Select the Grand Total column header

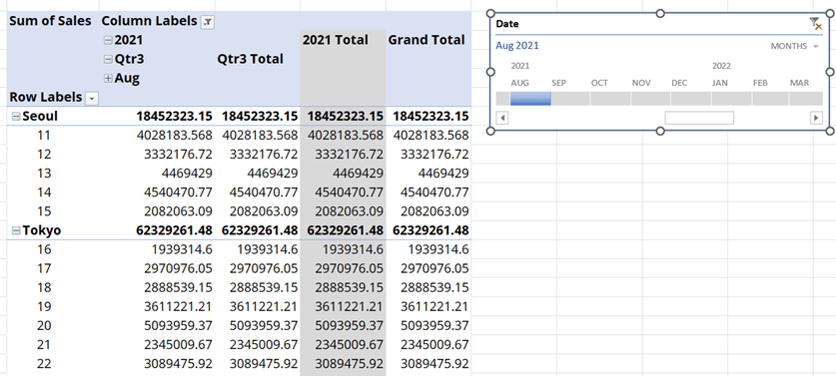427,40
